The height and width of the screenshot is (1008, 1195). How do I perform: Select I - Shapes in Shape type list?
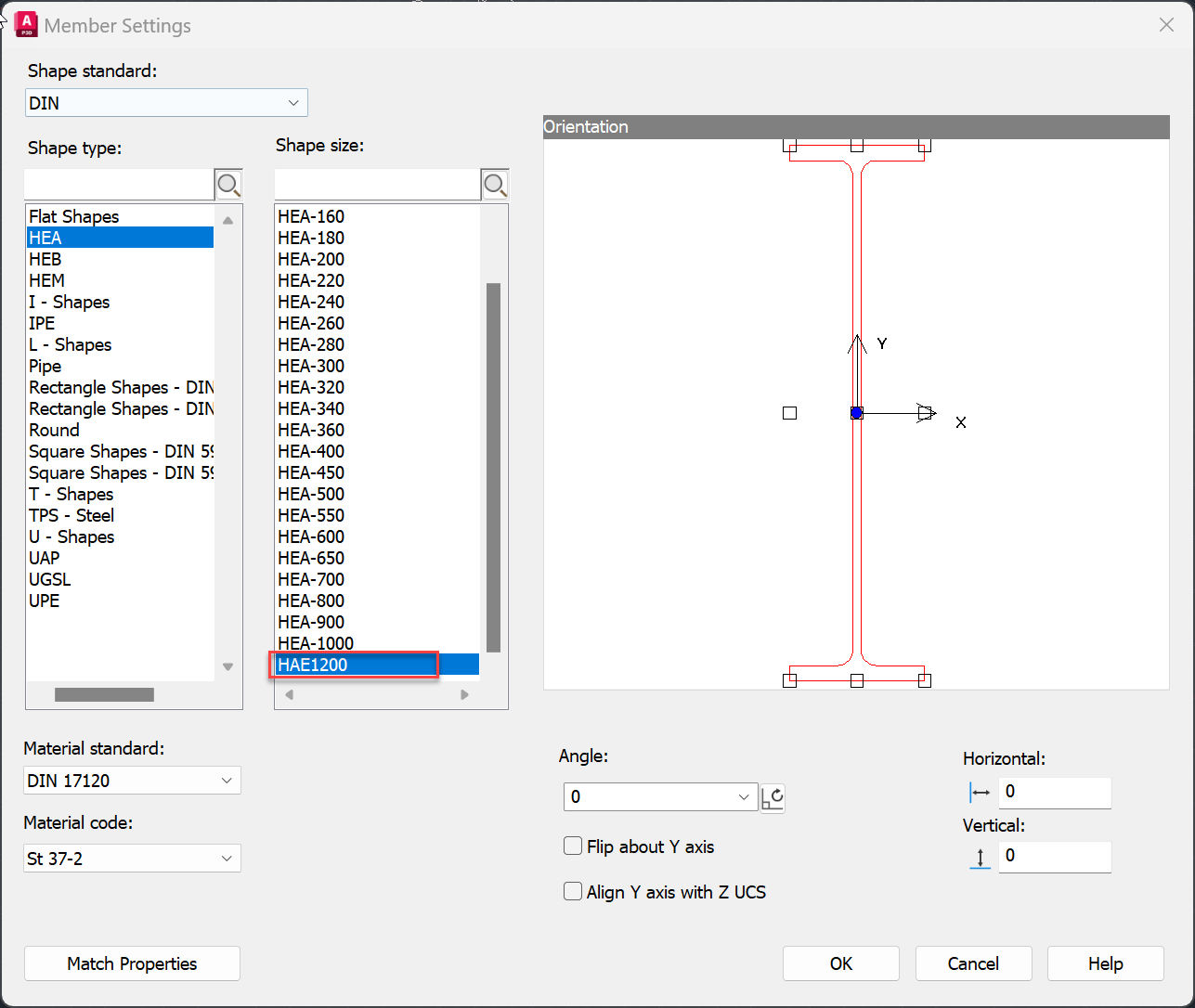(120, 302)
